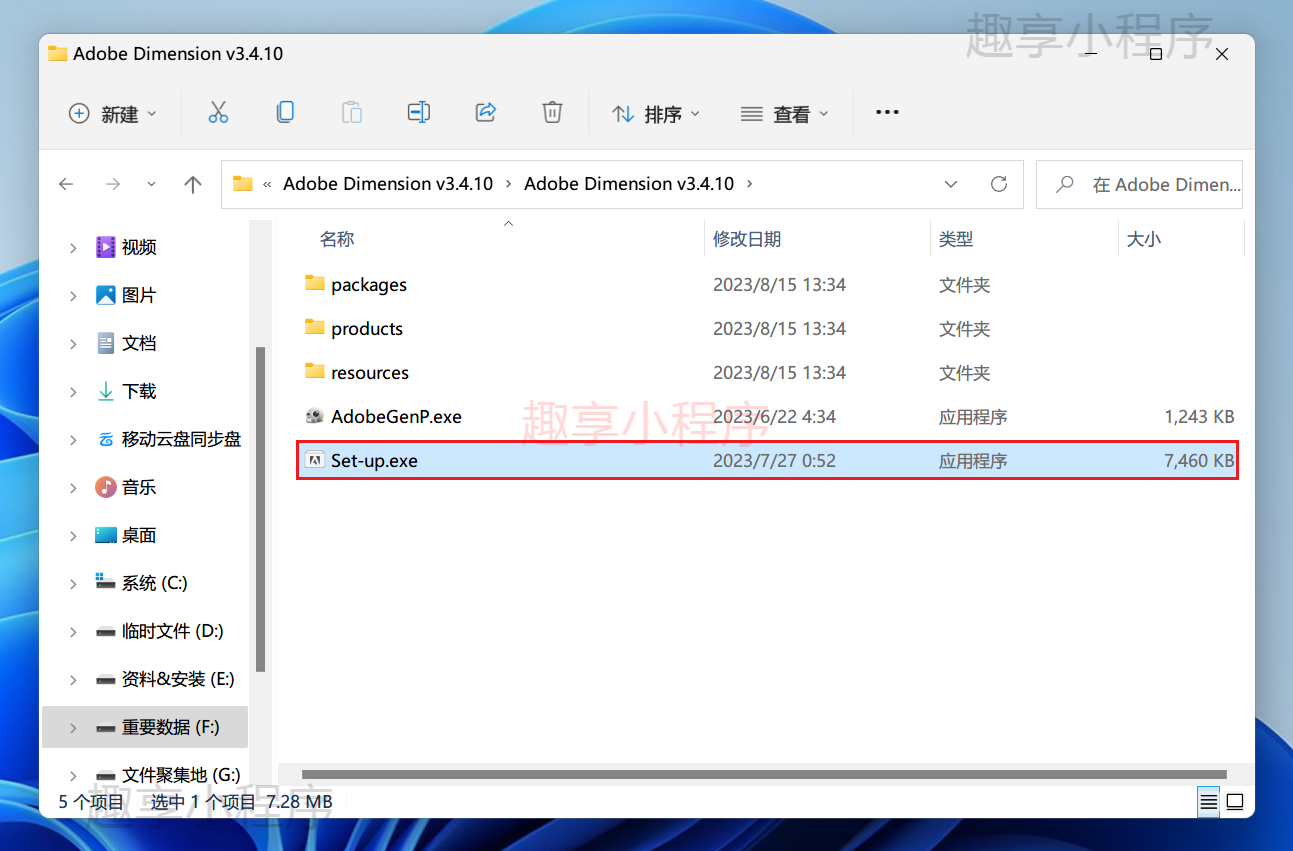
Task: Click the 移动云盘同步盘 cloud icon
Action: point(106,439)
